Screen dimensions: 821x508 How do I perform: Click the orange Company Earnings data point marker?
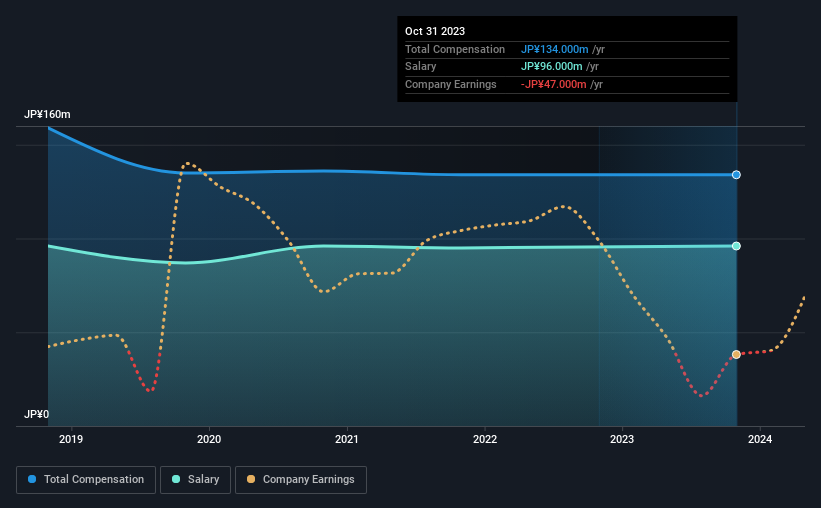[x=736, y=355]
